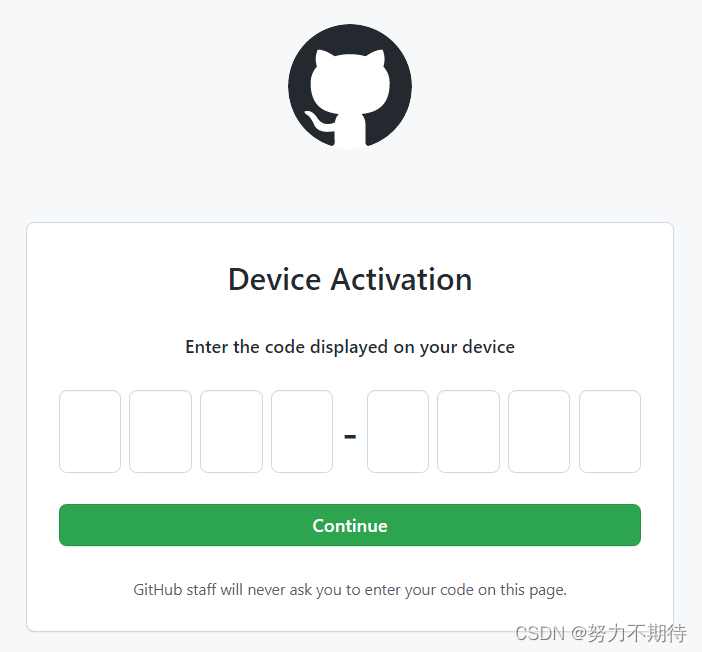The height and width of the screenshot is (652, 702).
Task: Focus the first code digit box
Action: [90, 431]
